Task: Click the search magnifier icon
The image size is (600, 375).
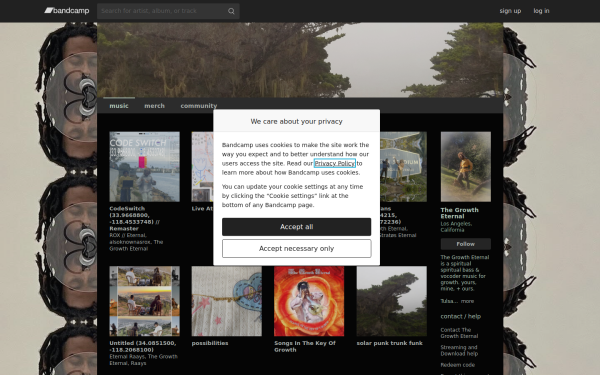Action: click(x=231, y=11)
